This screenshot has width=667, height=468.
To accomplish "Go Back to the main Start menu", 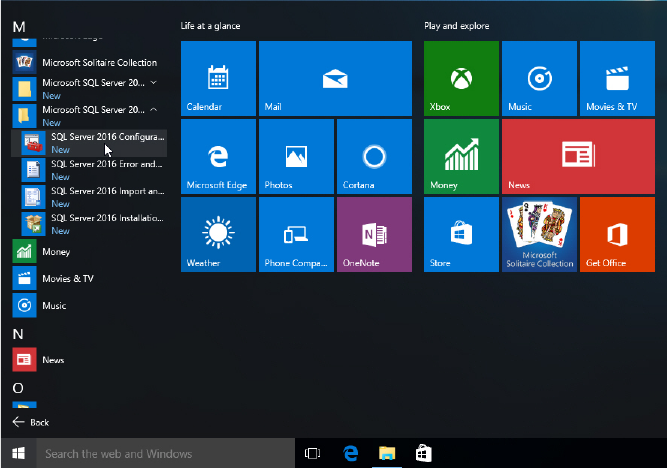I will [x=30, y=423].
